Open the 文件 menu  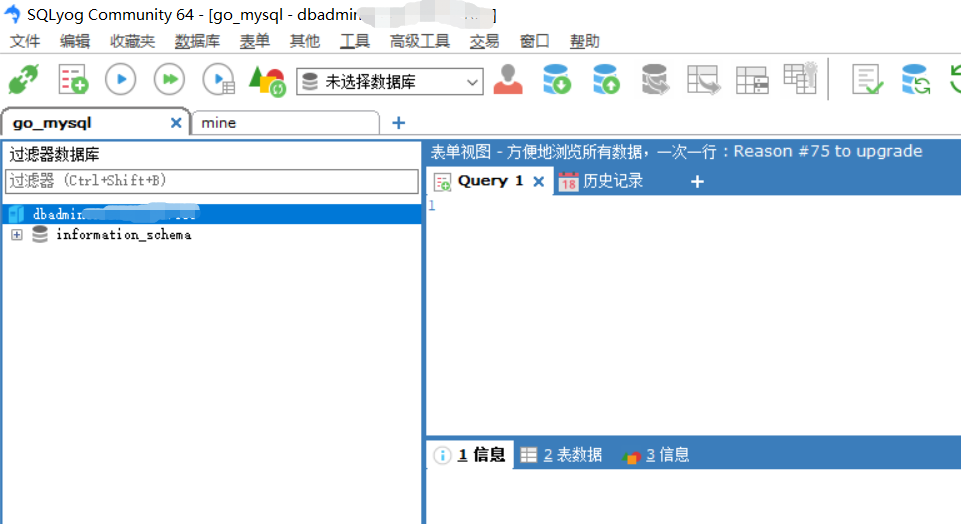[x=25, y=41]
